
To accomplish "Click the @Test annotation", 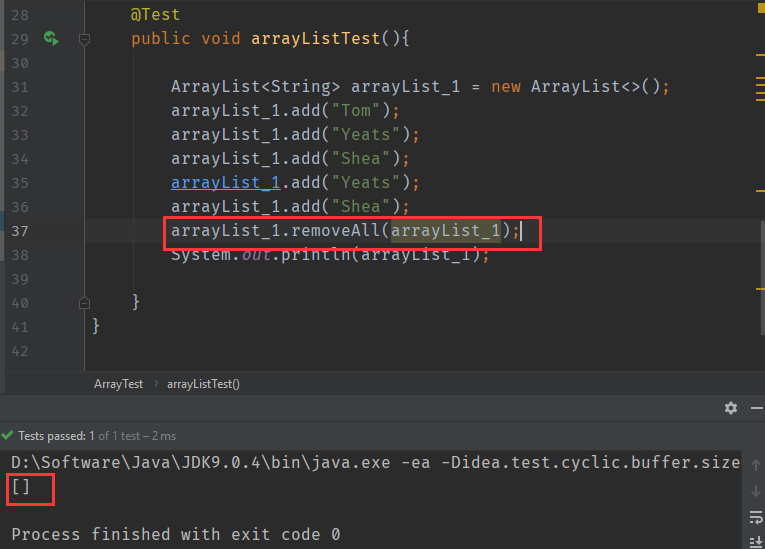I will [x=155, y=15].
